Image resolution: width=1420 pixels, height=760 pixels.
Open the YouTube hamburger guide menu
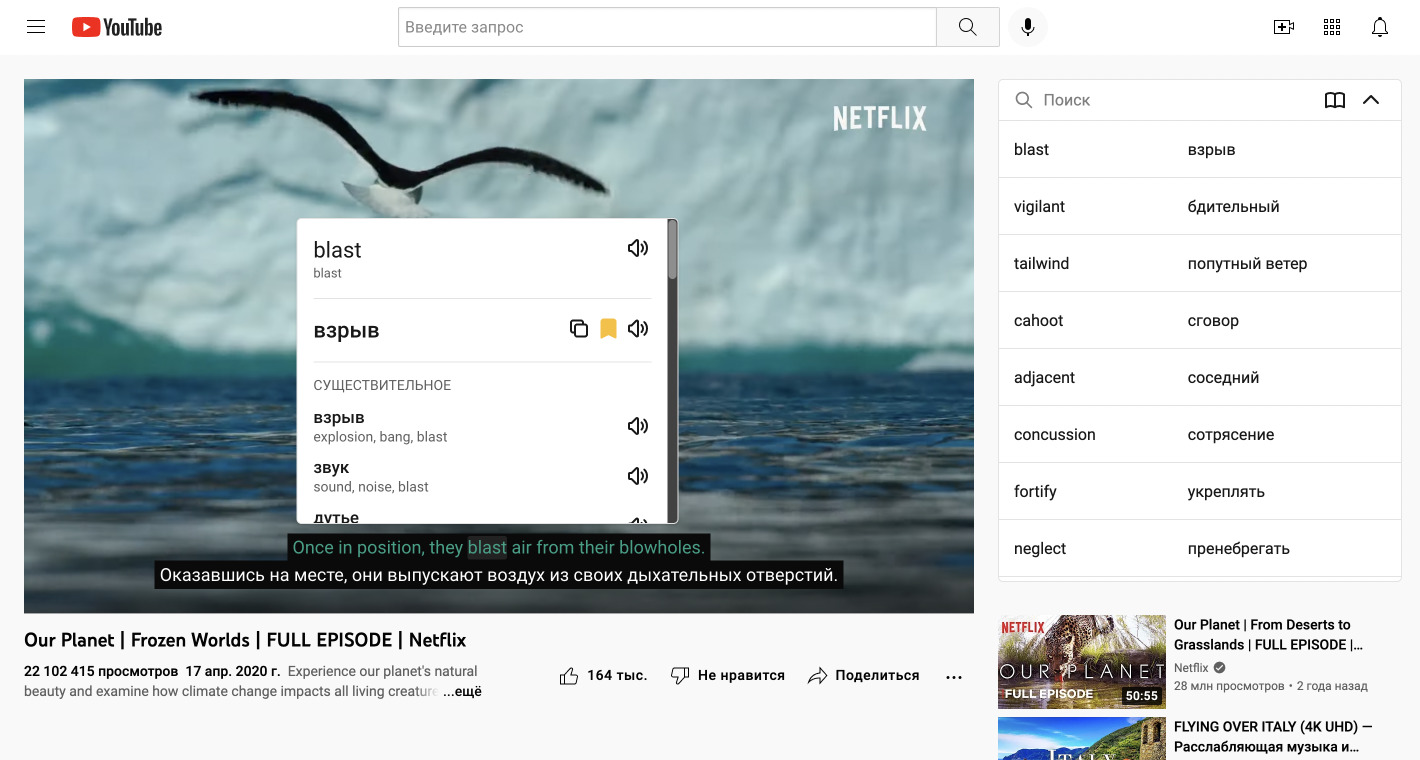coord(36,27)
